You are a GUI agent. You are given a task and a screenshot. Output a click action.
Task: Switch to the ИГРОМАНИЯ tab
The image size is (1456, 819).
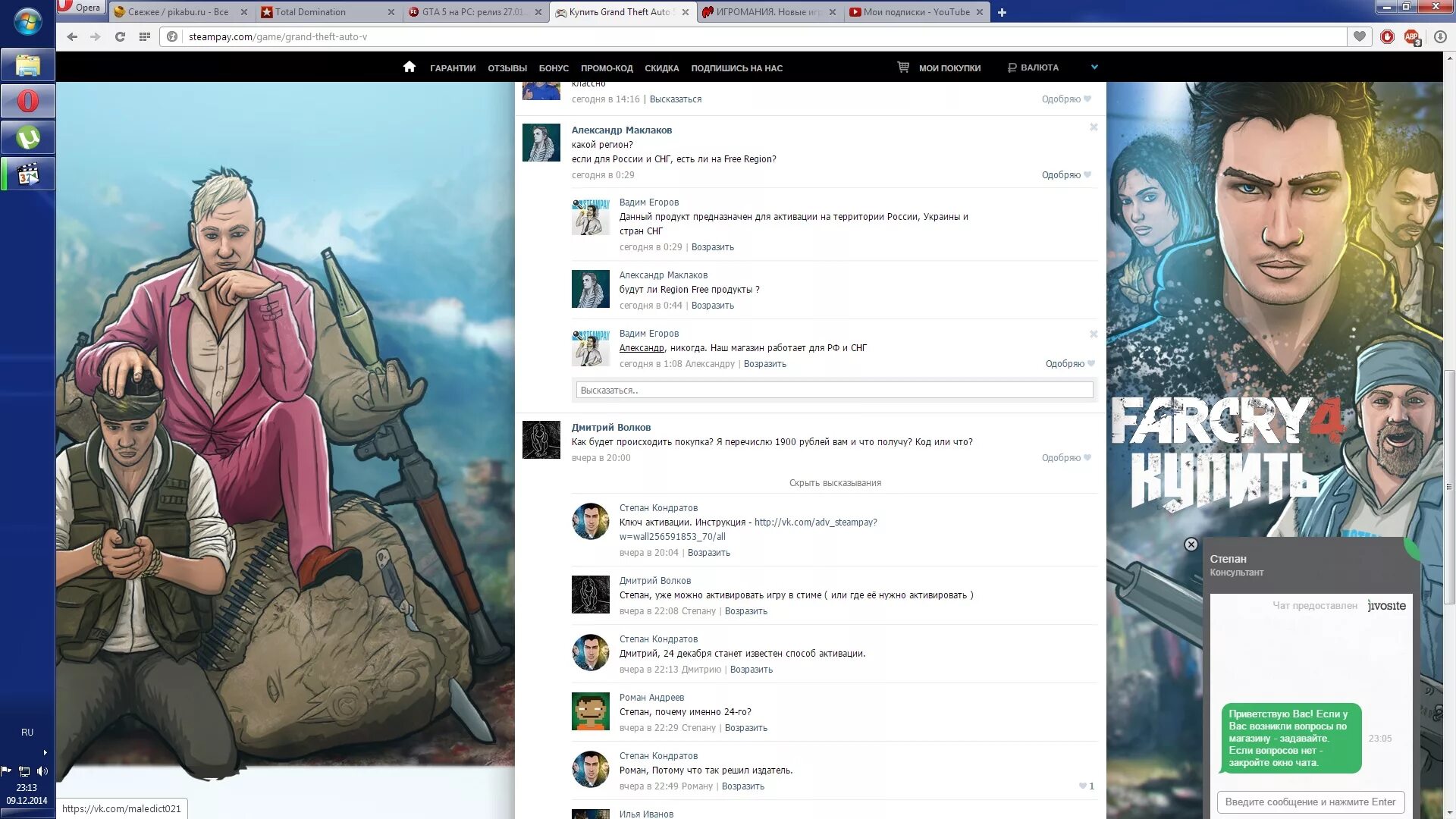point(769,12)
